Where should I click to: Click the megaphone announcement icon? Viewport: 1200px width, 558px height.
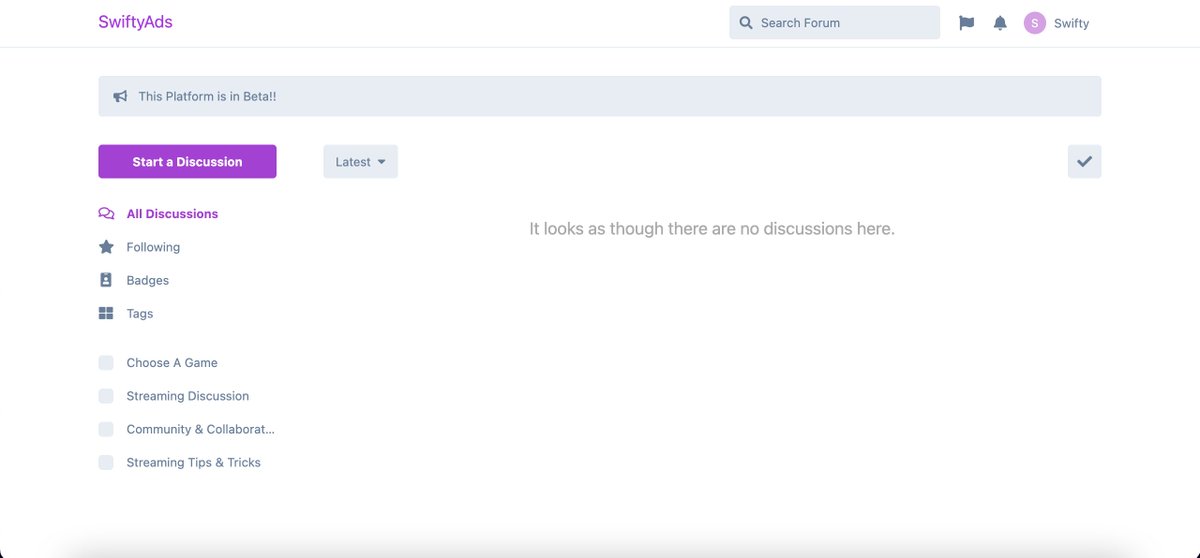[120, 96]
